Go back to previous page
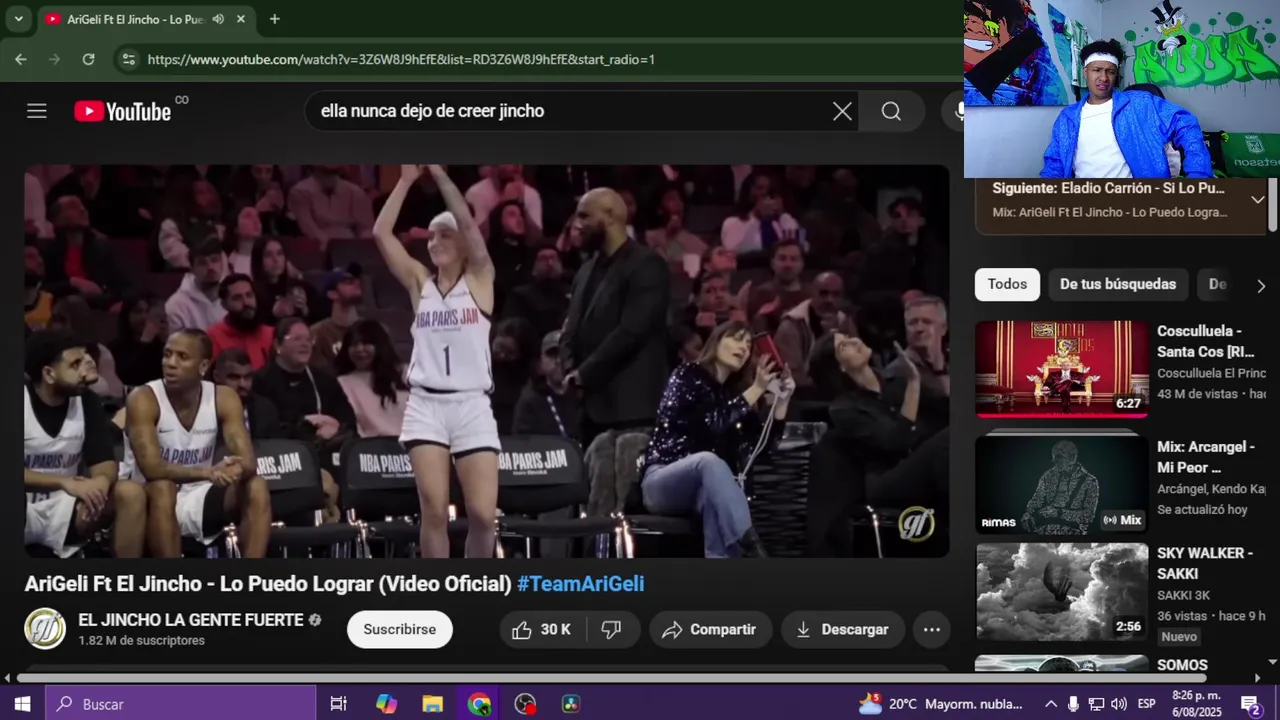This screenshot has height=720, width=1280. pyautogui.click(x=21, y=59)
